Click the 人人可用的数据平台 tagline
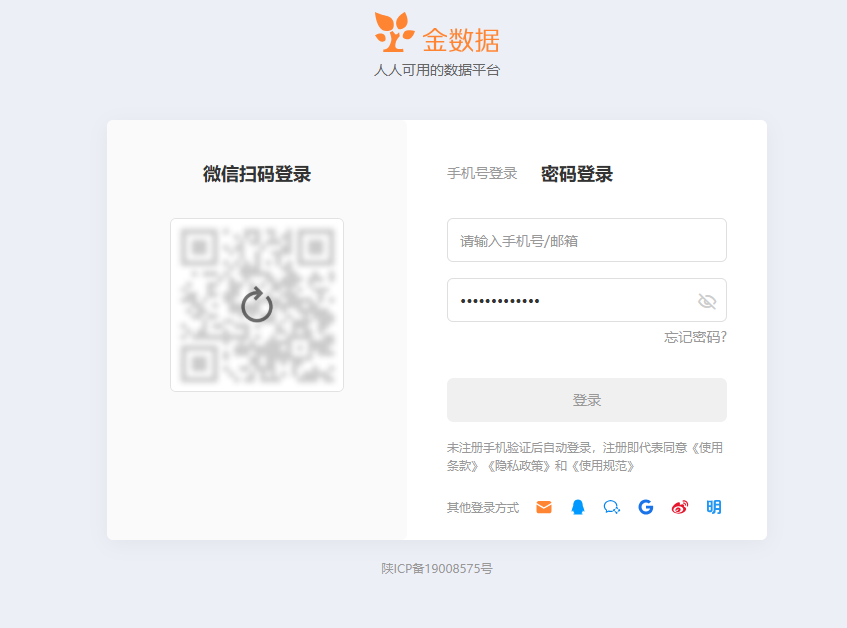This screenshot has height=628, width=847. click(436, 70)
